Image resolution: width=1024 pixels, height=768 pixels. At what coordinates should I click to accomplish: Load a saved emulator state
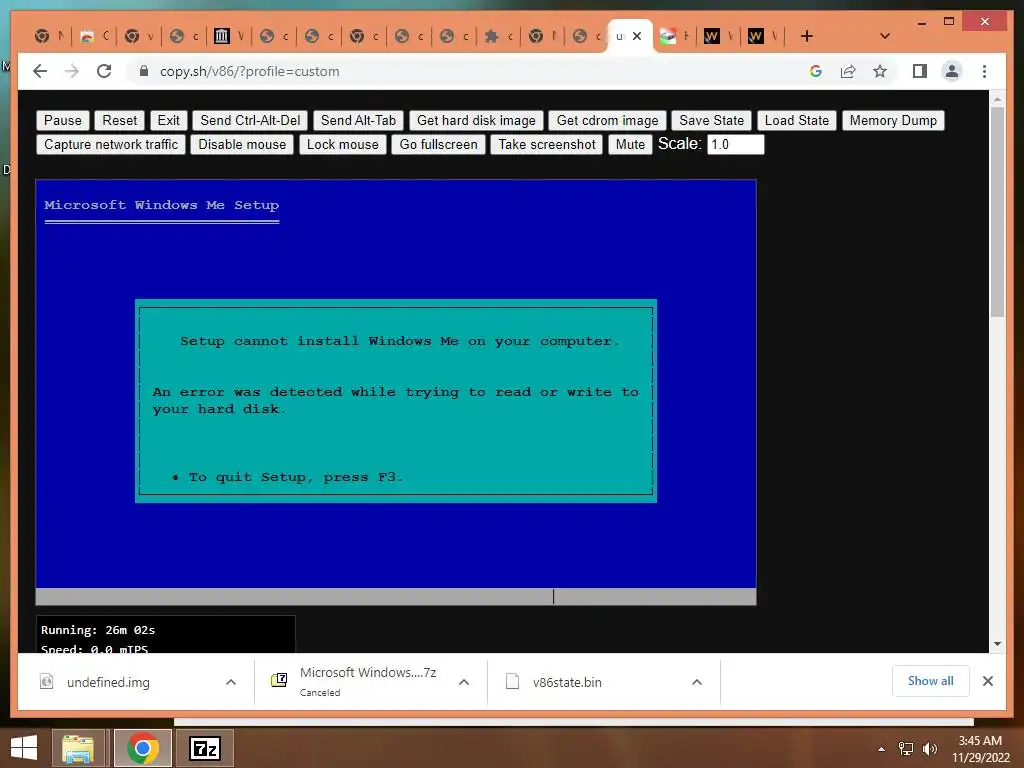(797, 120)
